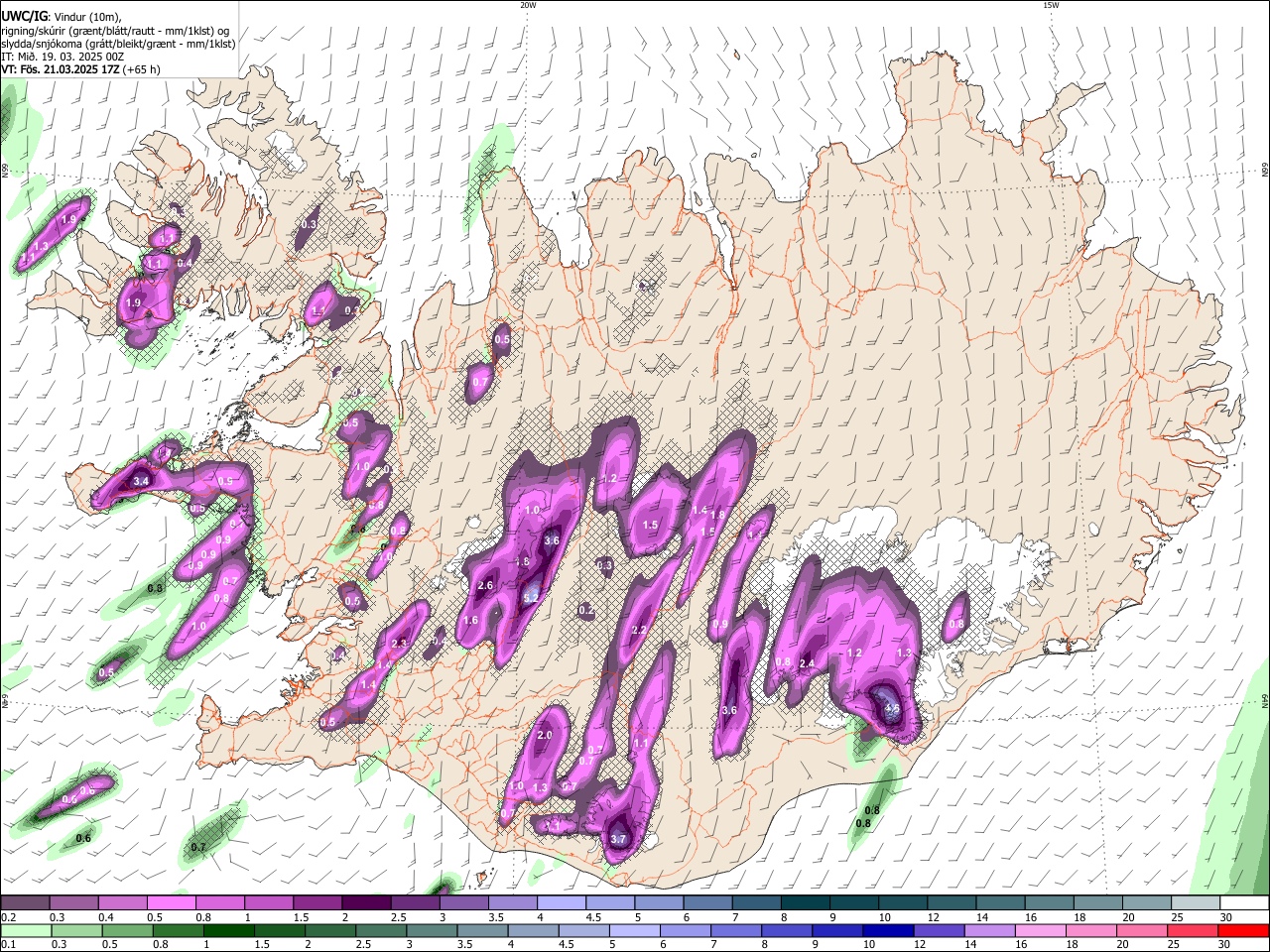Click the 30 label in the upper legend row
Screen dimensions: 1270x952
[1225, 917]
